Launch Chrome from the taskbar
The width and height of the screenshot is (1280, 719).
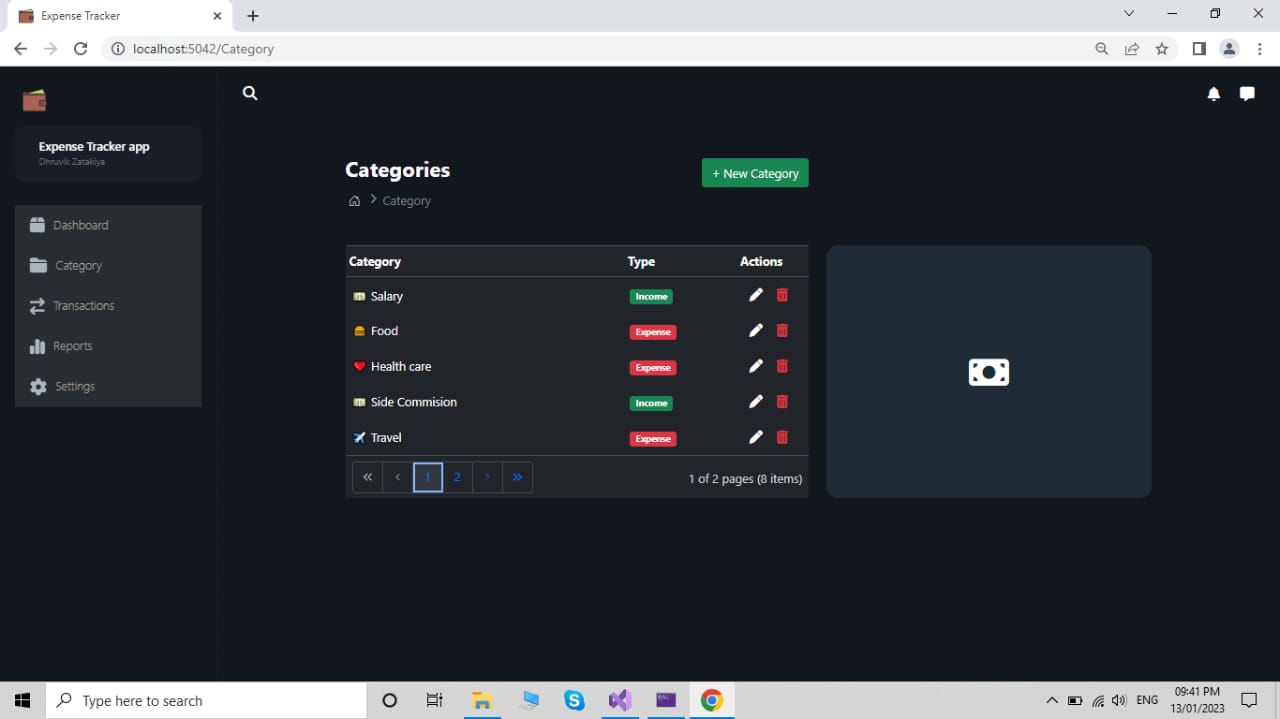point(711,700)
